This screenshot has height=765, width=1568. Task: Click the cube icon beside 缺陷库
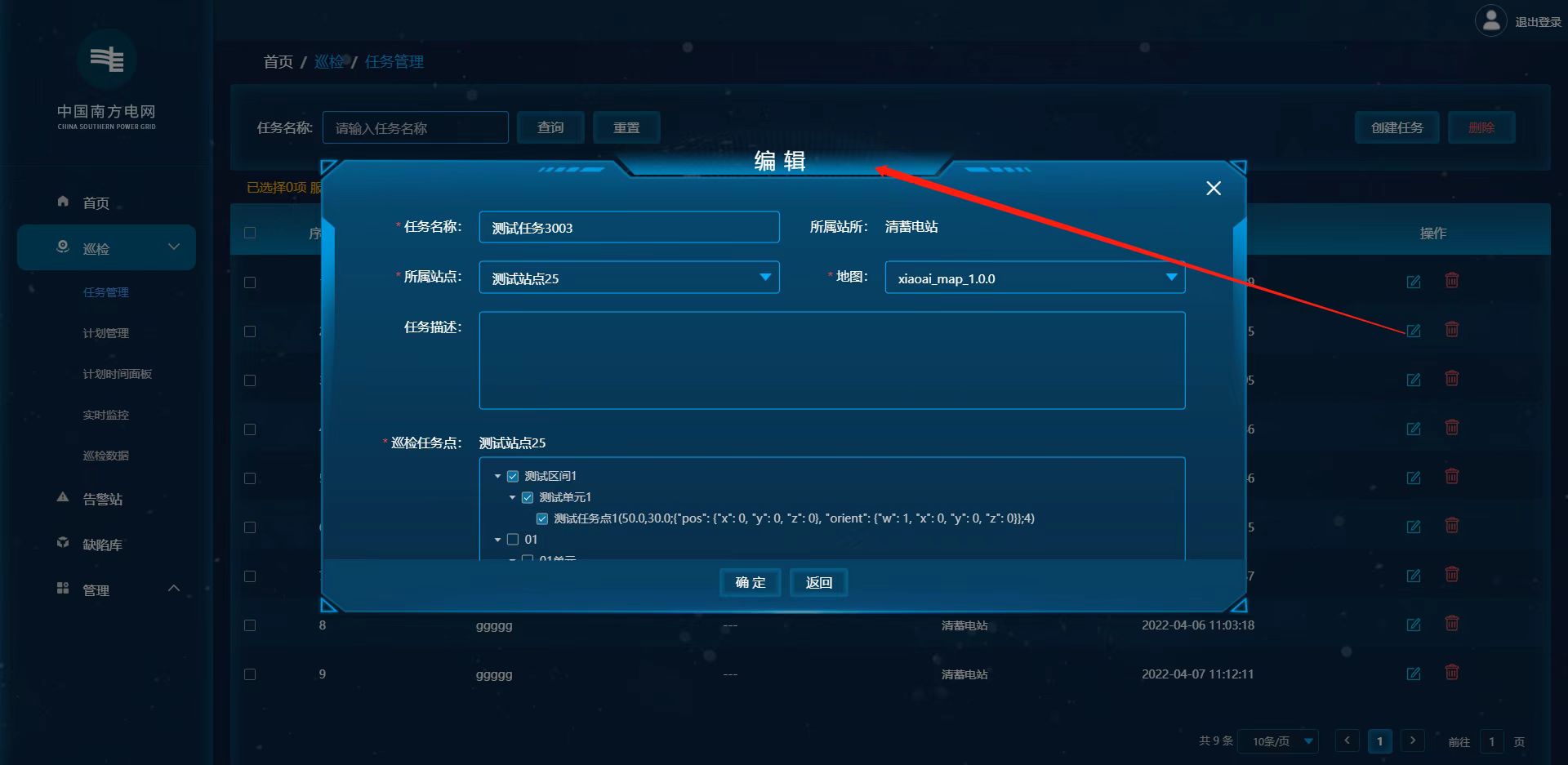tap(63, 543)
